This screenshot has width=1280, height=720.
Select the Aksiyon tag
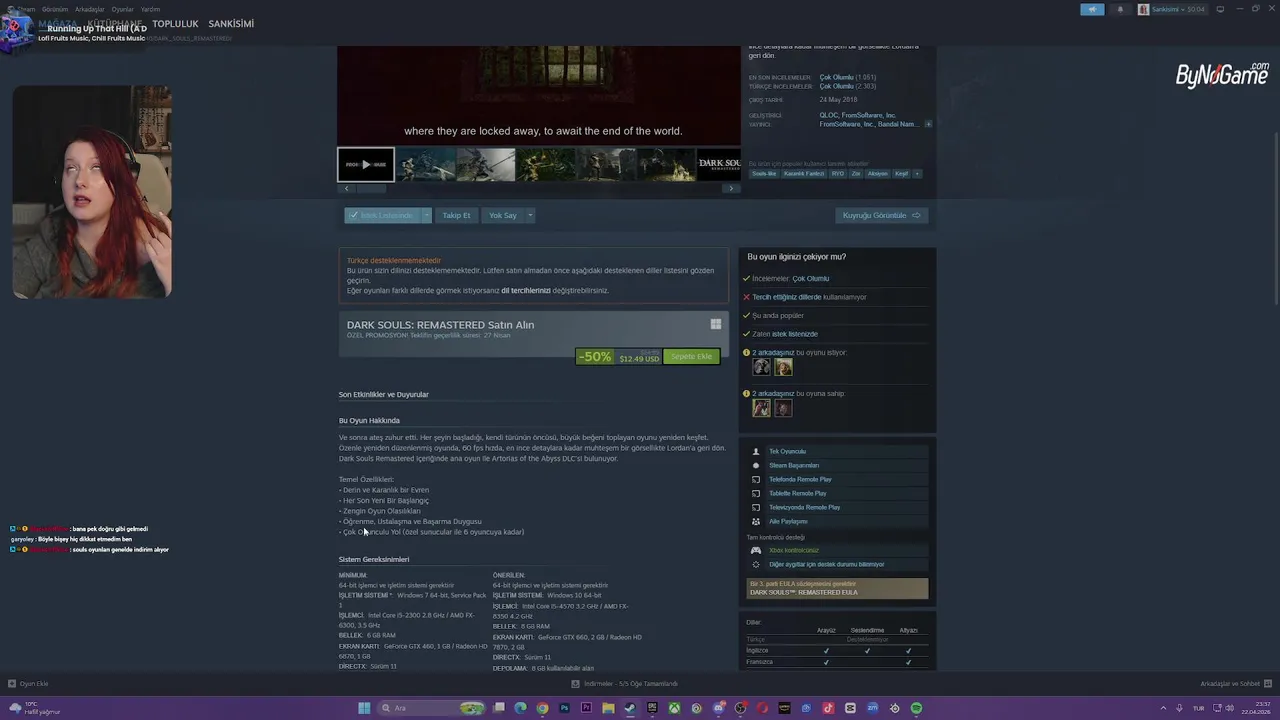click(878, 174)
